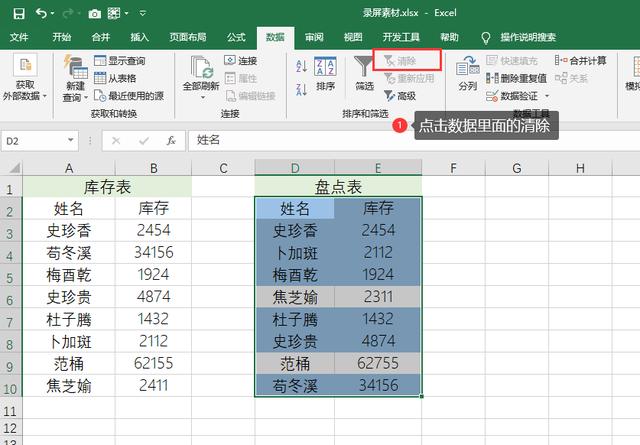Image resolution: width=640 pixels, height=445 pixels.
Task: Click cell 焦芝婾 in column D
Action: click(x=295, y=297)
